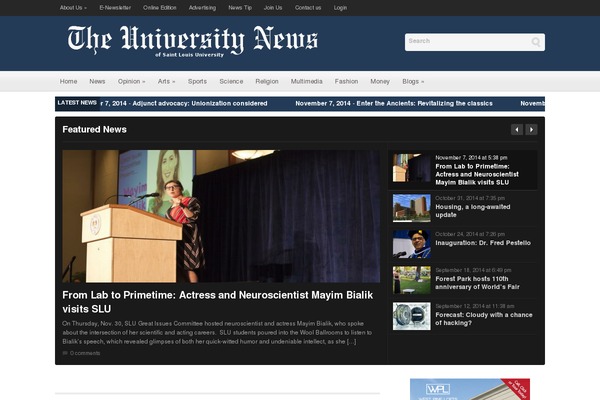This screenshot has height=400, width=600.
Task: Open the 0 comments link
Action: click(x=85, y=353)
